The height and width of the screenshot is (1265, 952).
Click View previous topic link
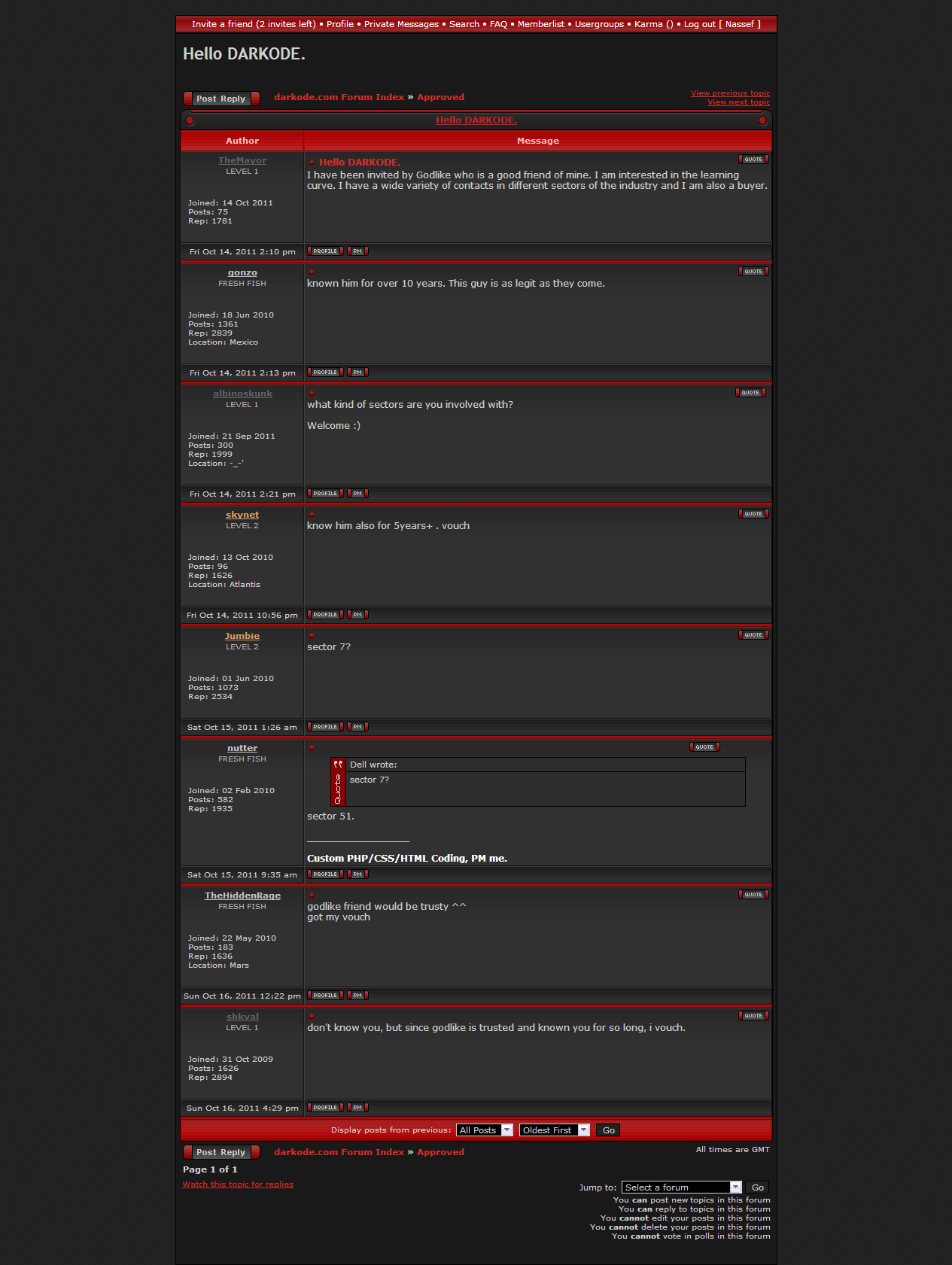[x=730, y=93]
